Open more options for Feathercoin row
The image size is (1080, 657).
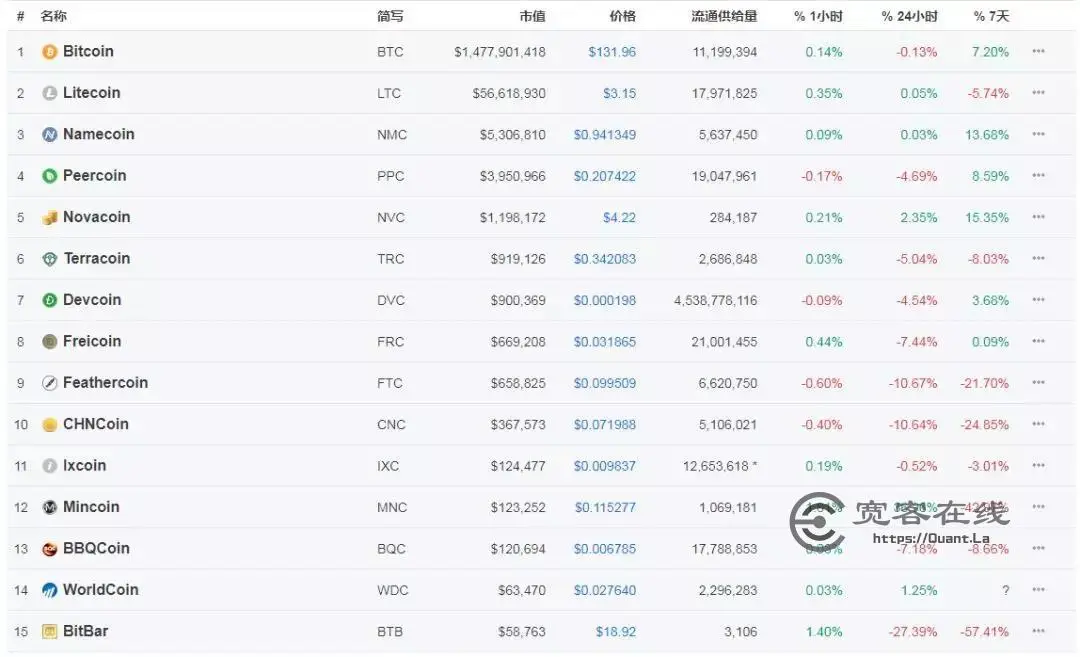coord(1039,382)
